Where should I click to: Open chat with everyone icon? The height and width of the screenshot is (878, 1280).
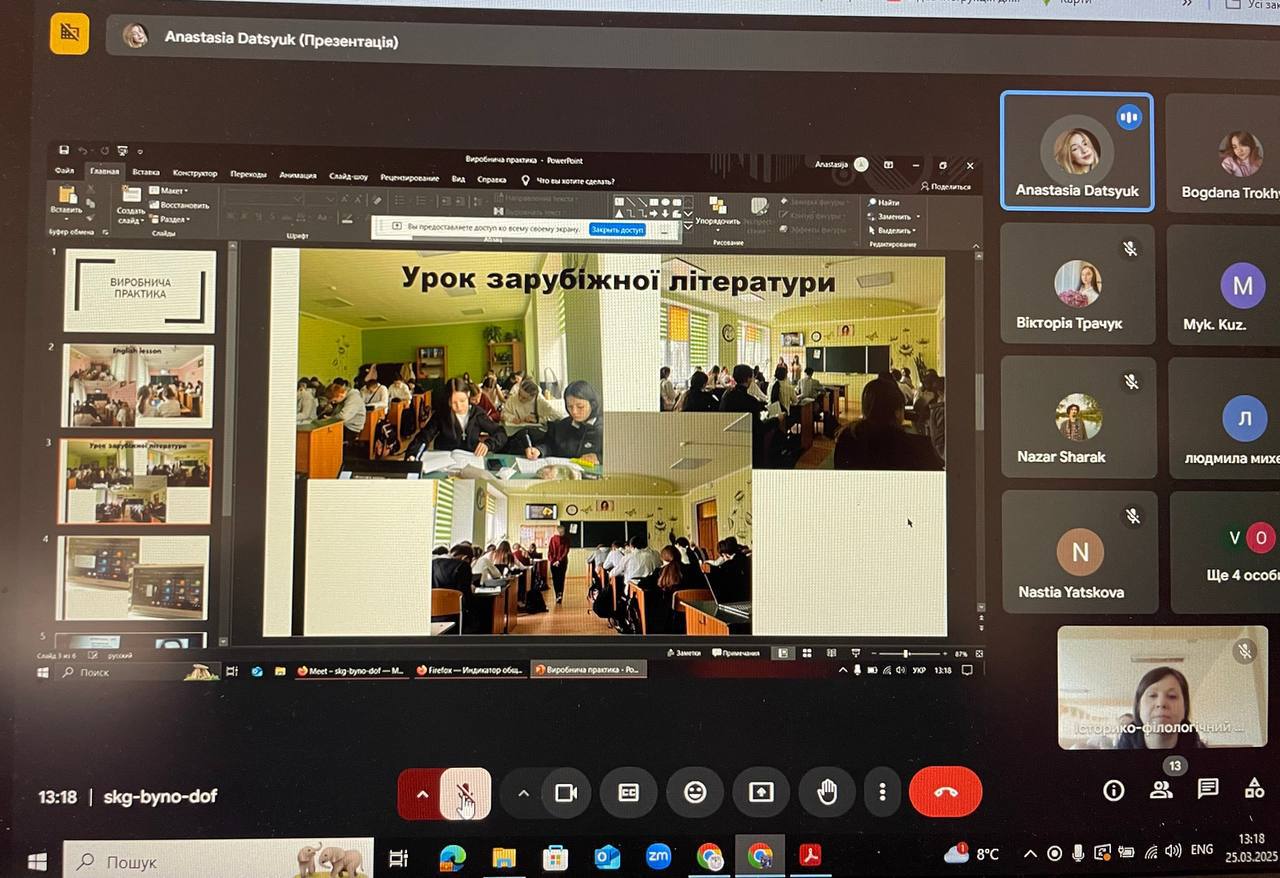[1208, 789]
